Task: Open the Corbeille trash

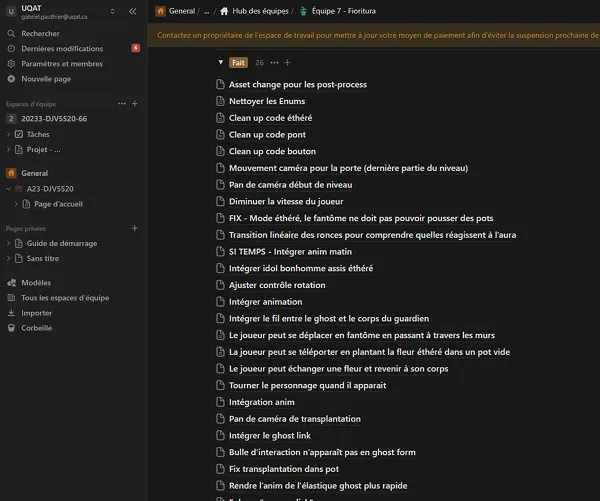Action: (x=37, y=328)
